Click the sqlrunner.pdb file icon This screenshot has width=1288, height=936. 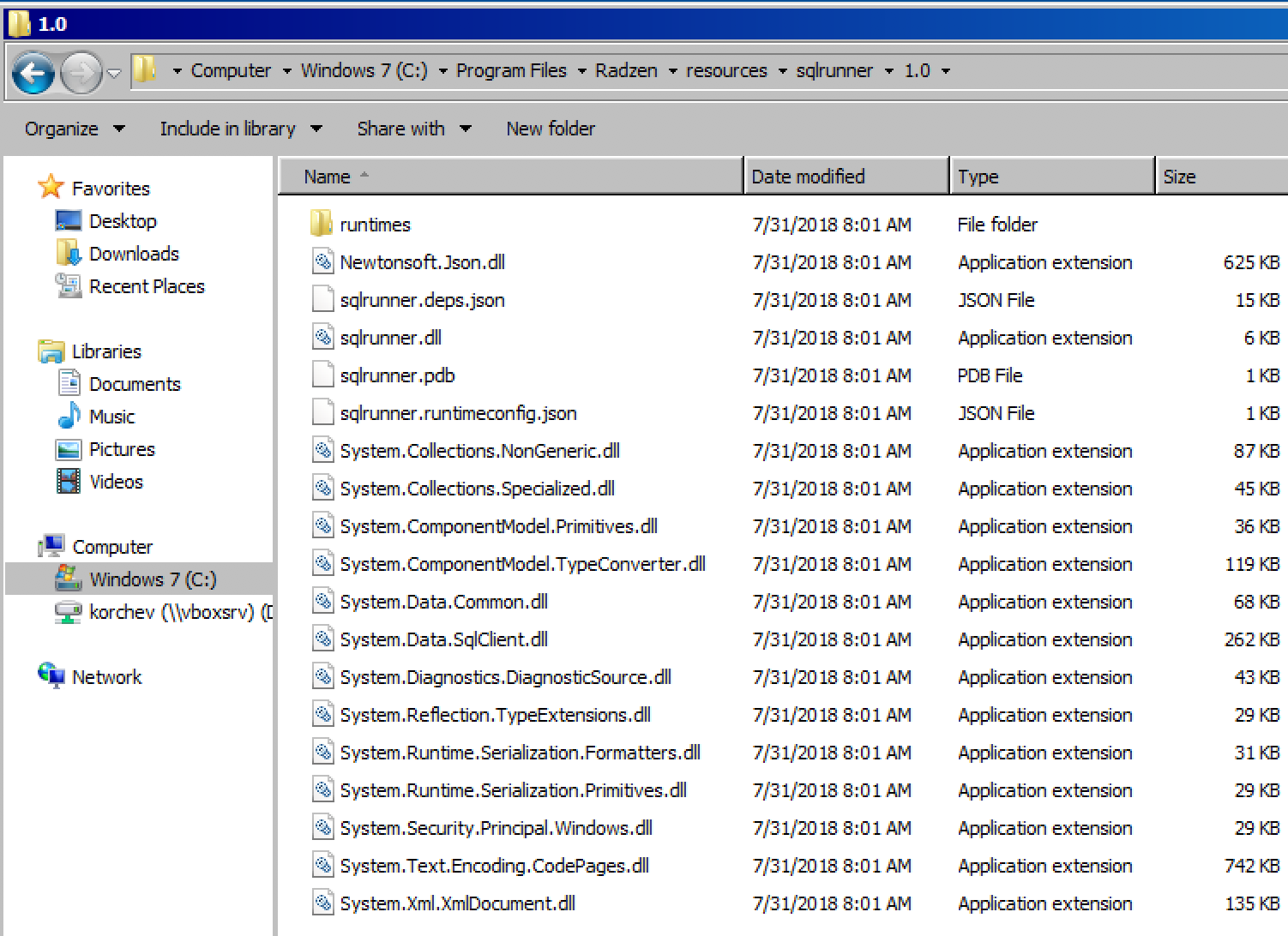322,375
